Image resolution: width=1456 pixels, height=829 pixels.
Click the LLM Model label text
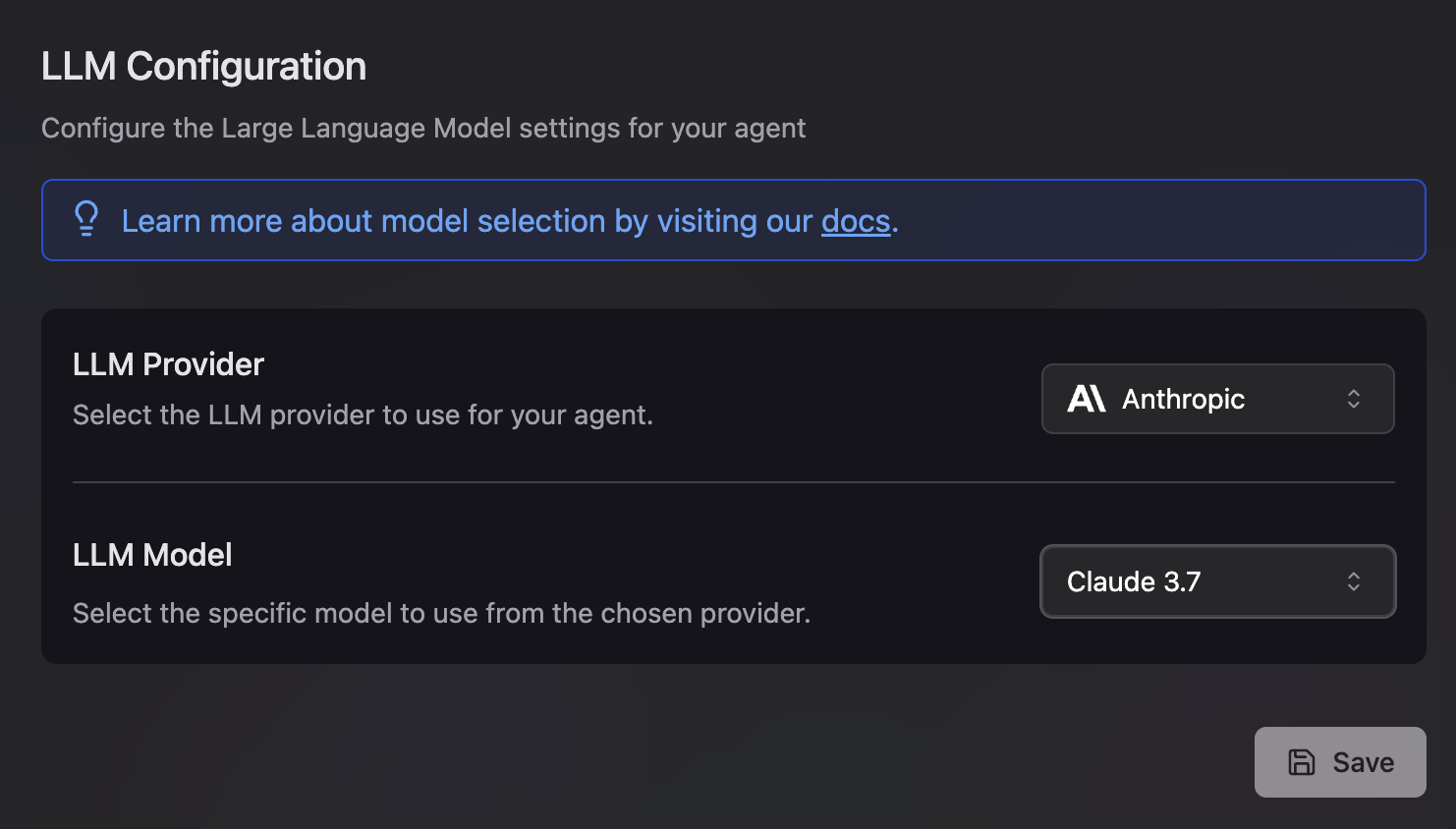151,555
